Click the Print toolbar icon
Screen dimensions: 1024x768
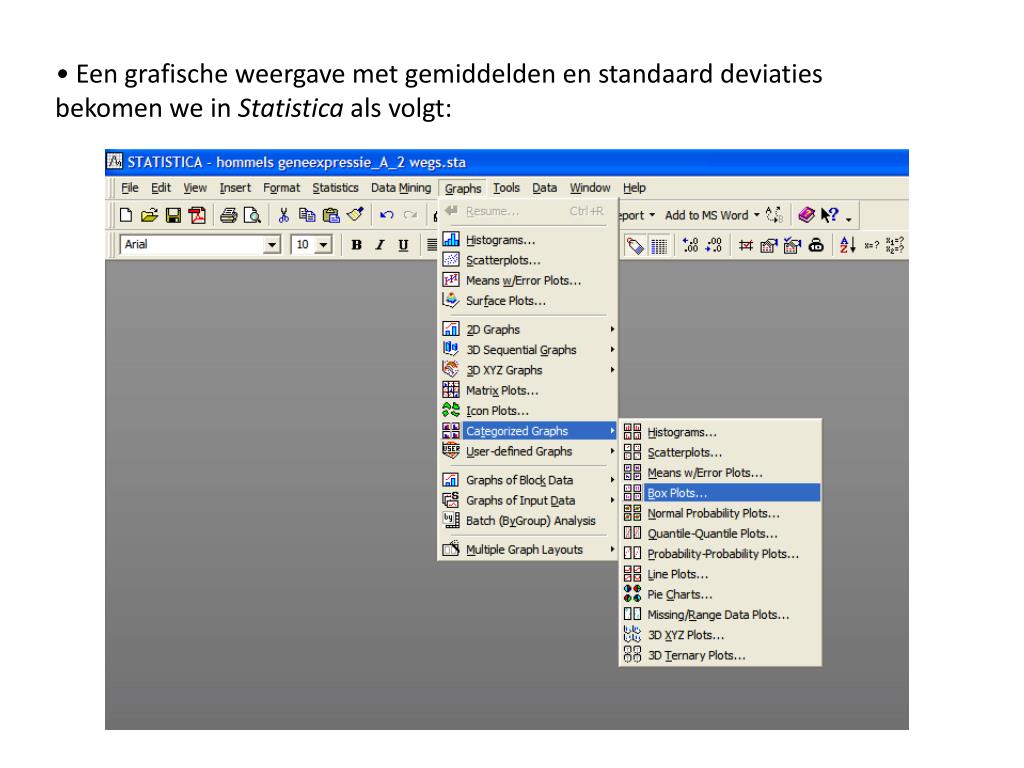228,215
